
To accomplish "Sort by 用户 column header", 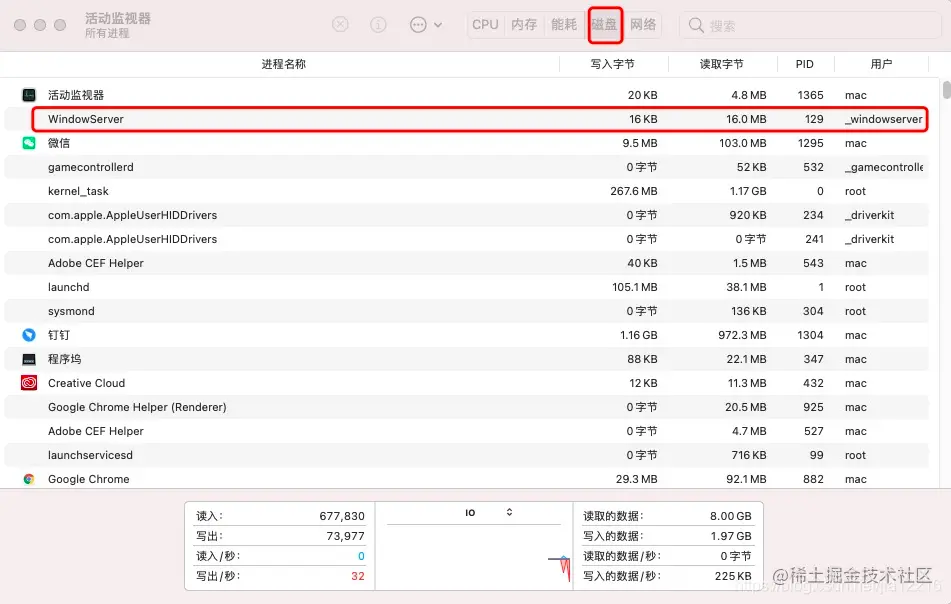I will tap(881, 64).
